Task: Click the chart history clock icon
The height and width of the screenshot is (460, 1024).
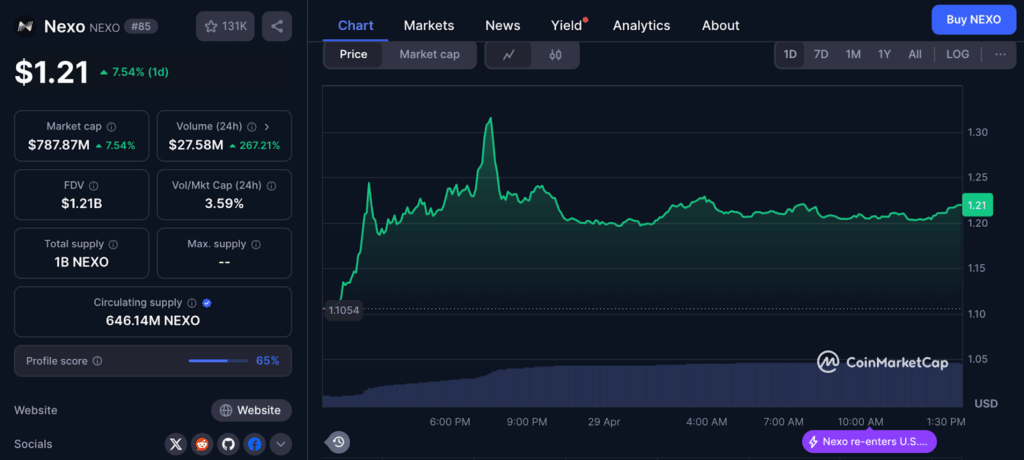Action: click(339, 441)
